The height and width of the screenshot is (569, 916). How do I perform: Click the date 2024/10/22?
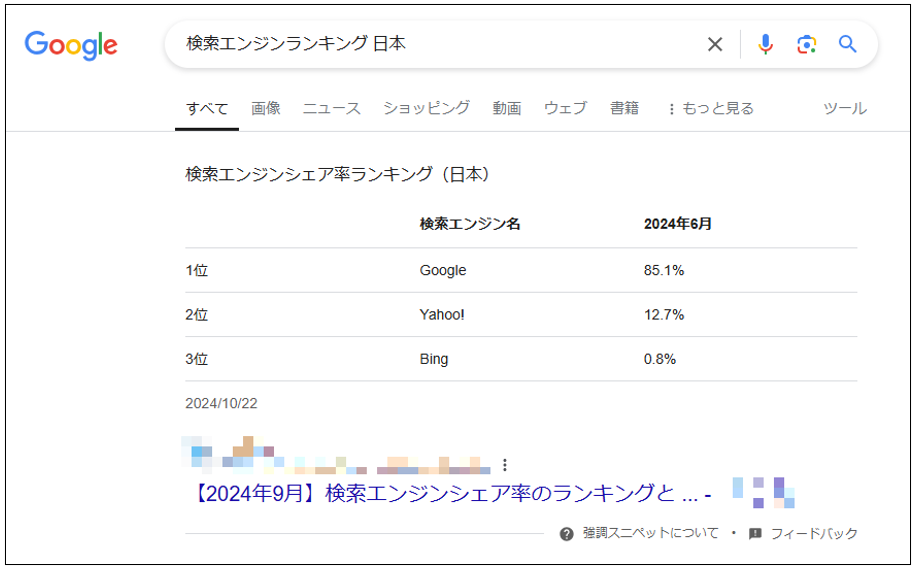pyautogui.click(x=221, y=404)
